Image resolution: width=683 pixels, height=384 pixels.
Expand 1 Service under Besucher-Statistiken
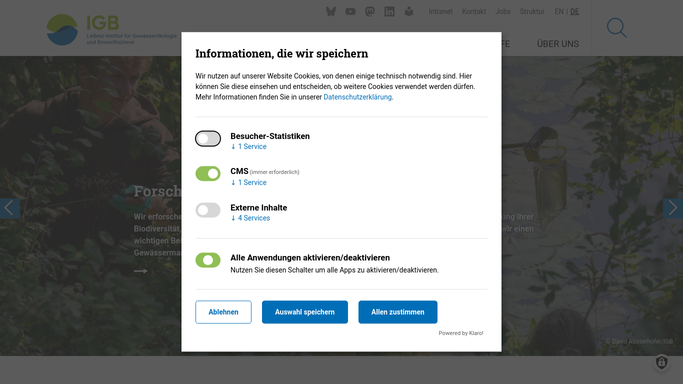coord(249,147)
